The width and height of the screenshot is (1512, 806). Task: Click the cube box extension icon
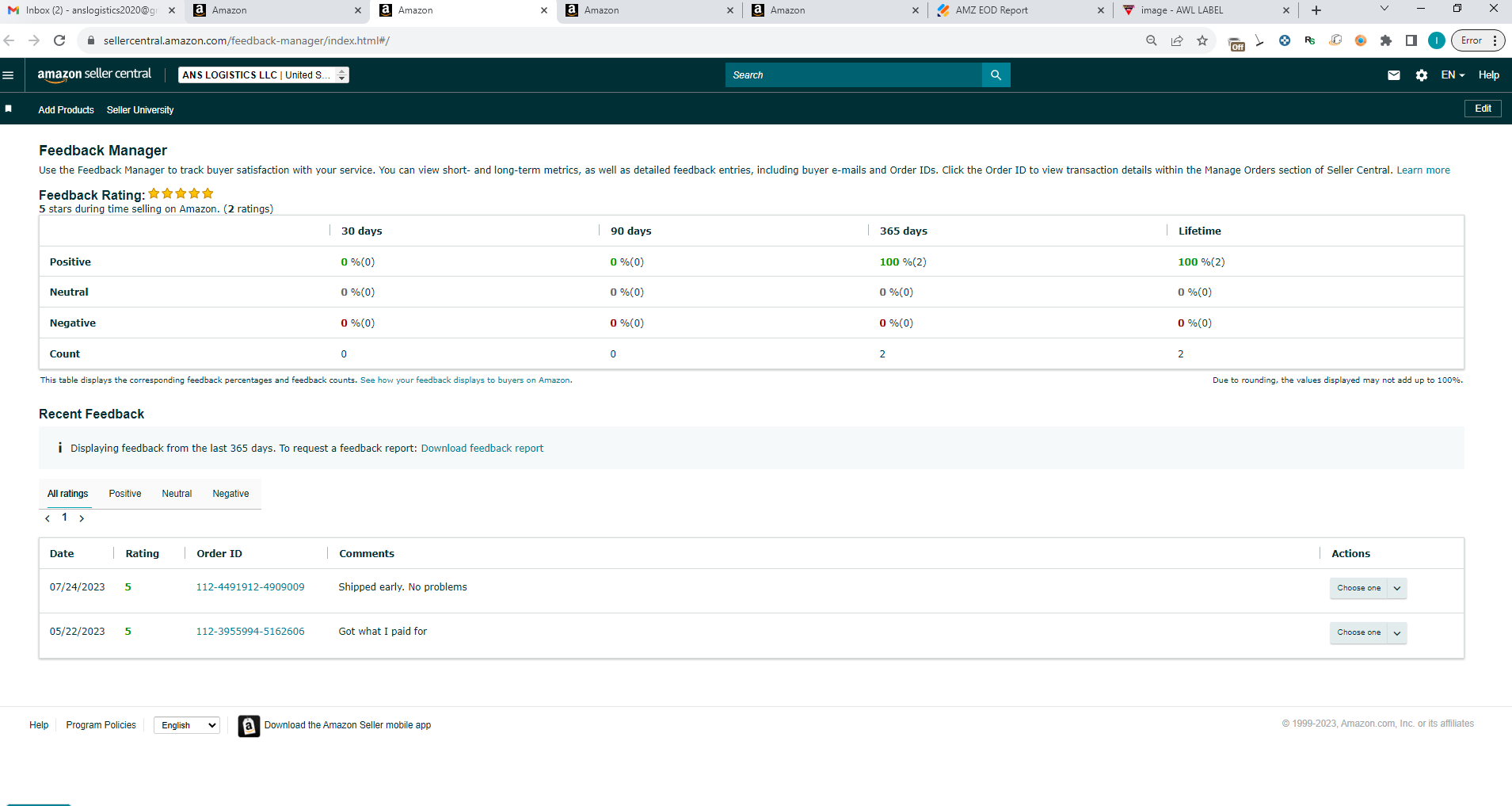click(1335, 40)
